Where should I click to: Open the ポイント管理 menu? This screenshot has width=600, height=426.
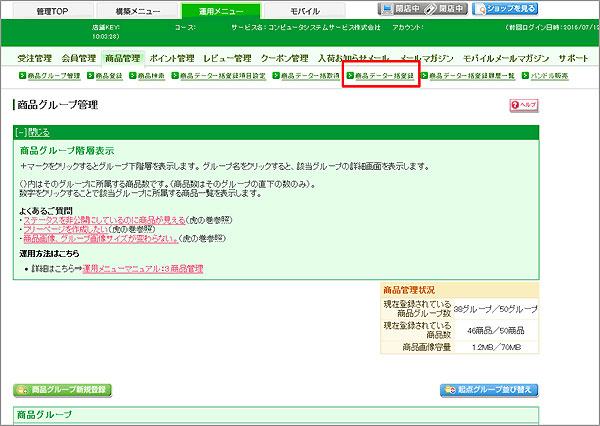tap(172, 59)
